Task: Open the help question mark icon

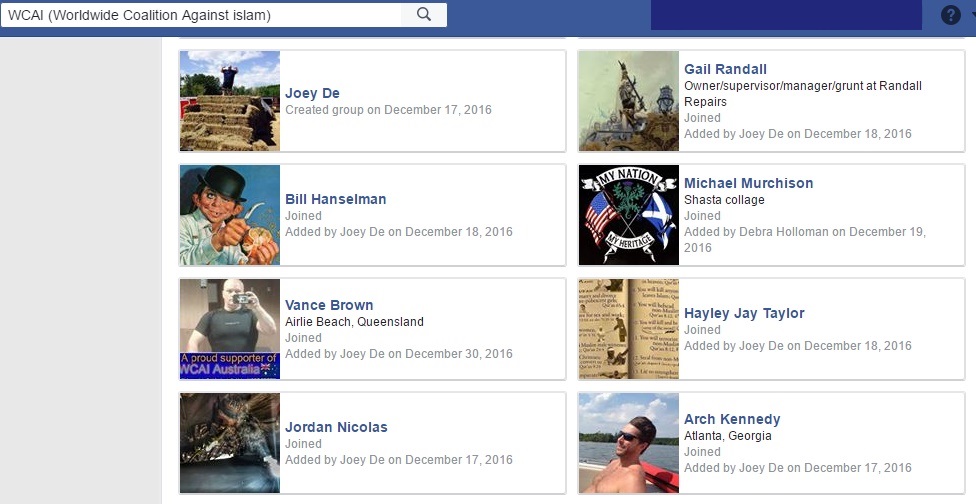Action: pyautogui.click(x=950, y=14)
